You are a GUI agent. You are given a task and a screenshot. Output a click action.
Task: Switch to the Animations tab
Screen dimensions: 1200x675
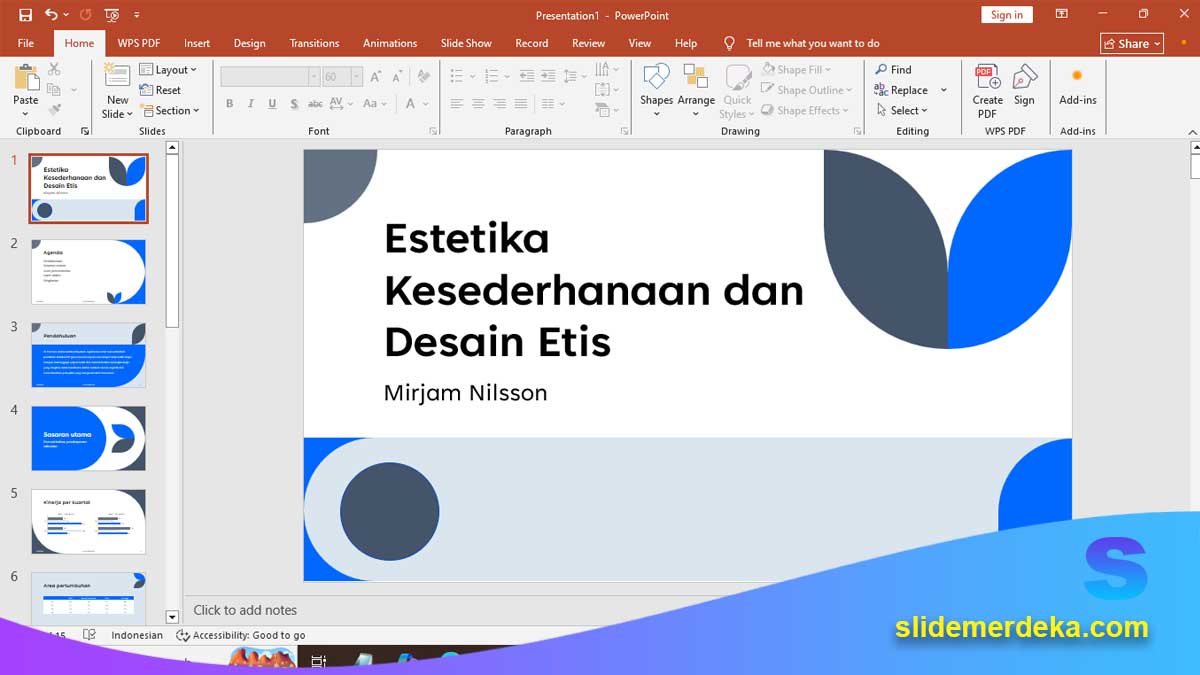[390, 43]
